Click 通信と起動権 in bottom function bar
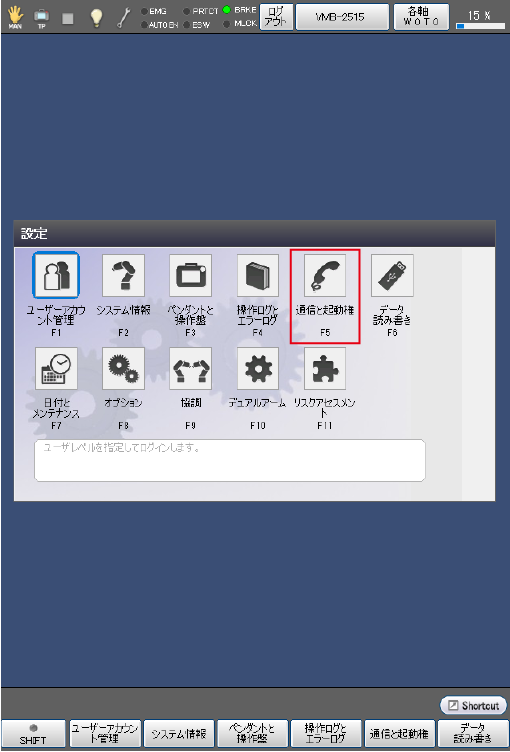Viewport: 510px width, 752px height. (x=400, y=734)
